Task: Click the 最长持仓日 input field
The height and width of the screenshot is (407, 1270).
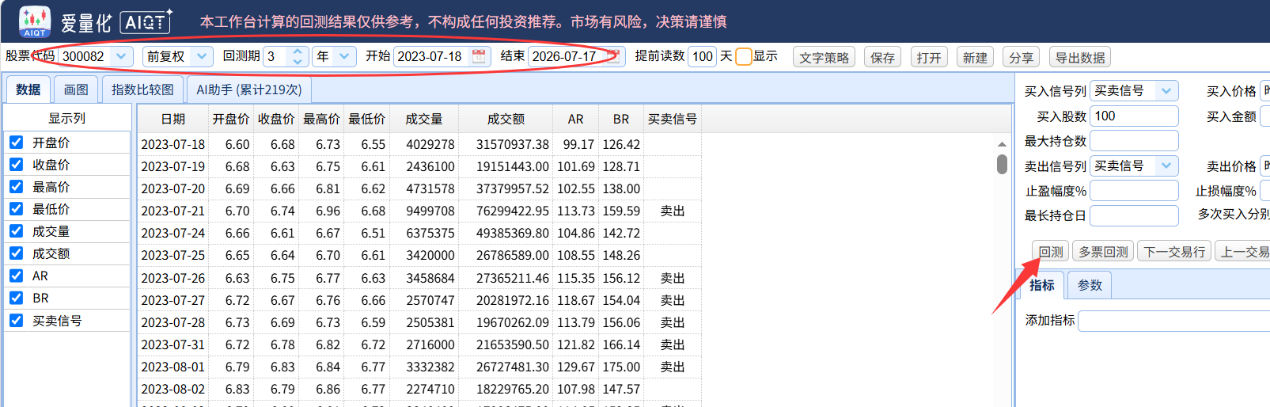Action: 1134,215
